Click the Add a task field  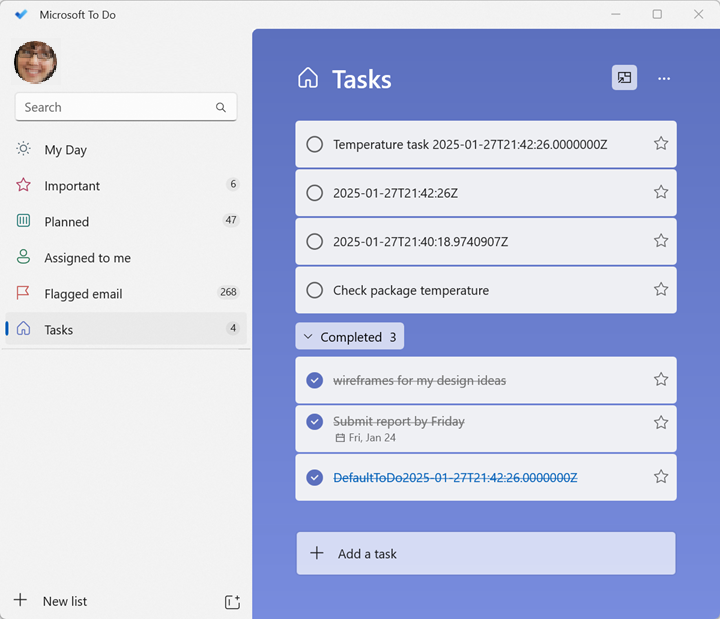(486, 553)
